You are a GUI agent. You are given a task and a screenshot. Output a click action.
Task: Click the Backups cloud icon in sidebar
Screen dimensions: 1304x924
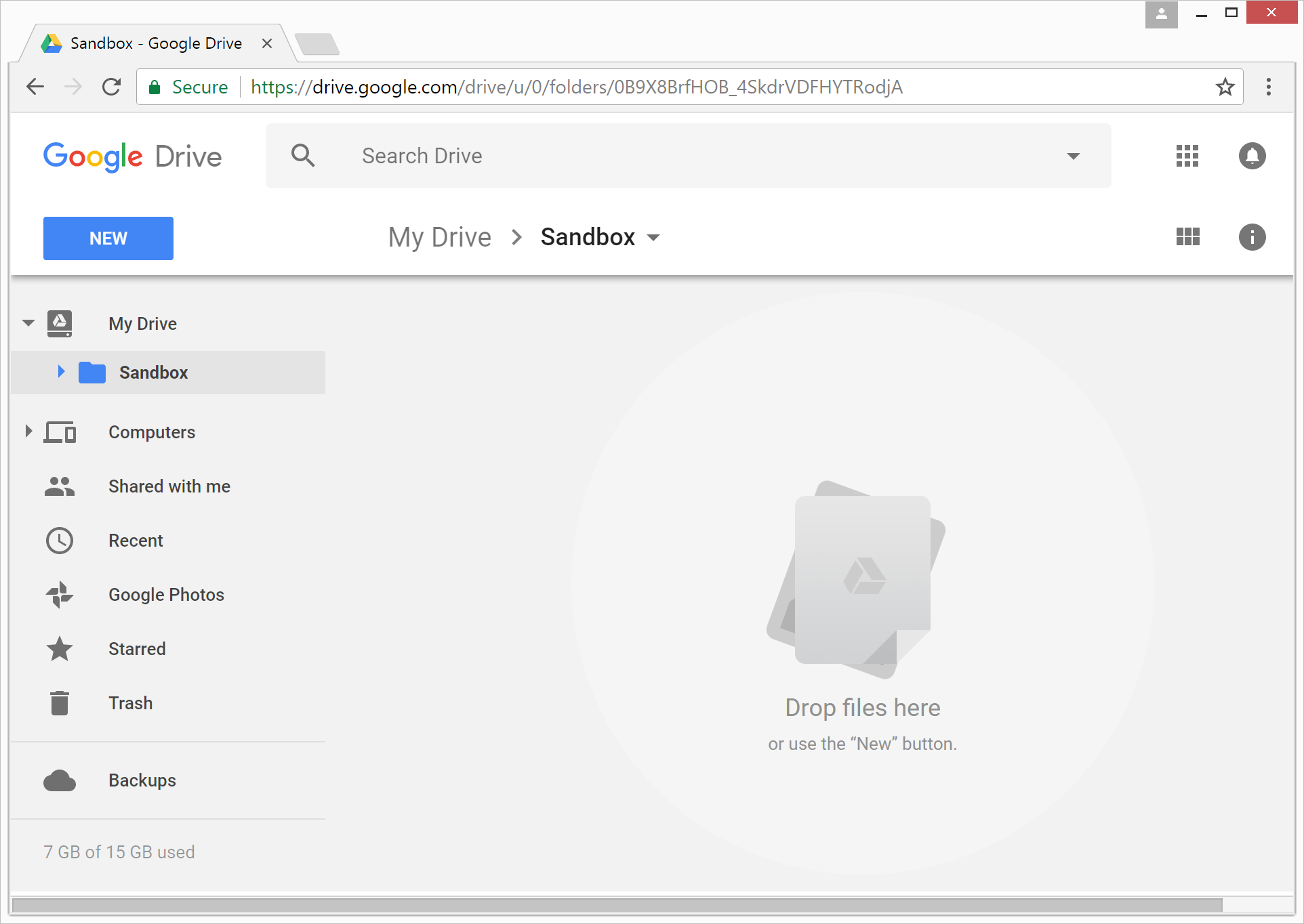[62, 781]
